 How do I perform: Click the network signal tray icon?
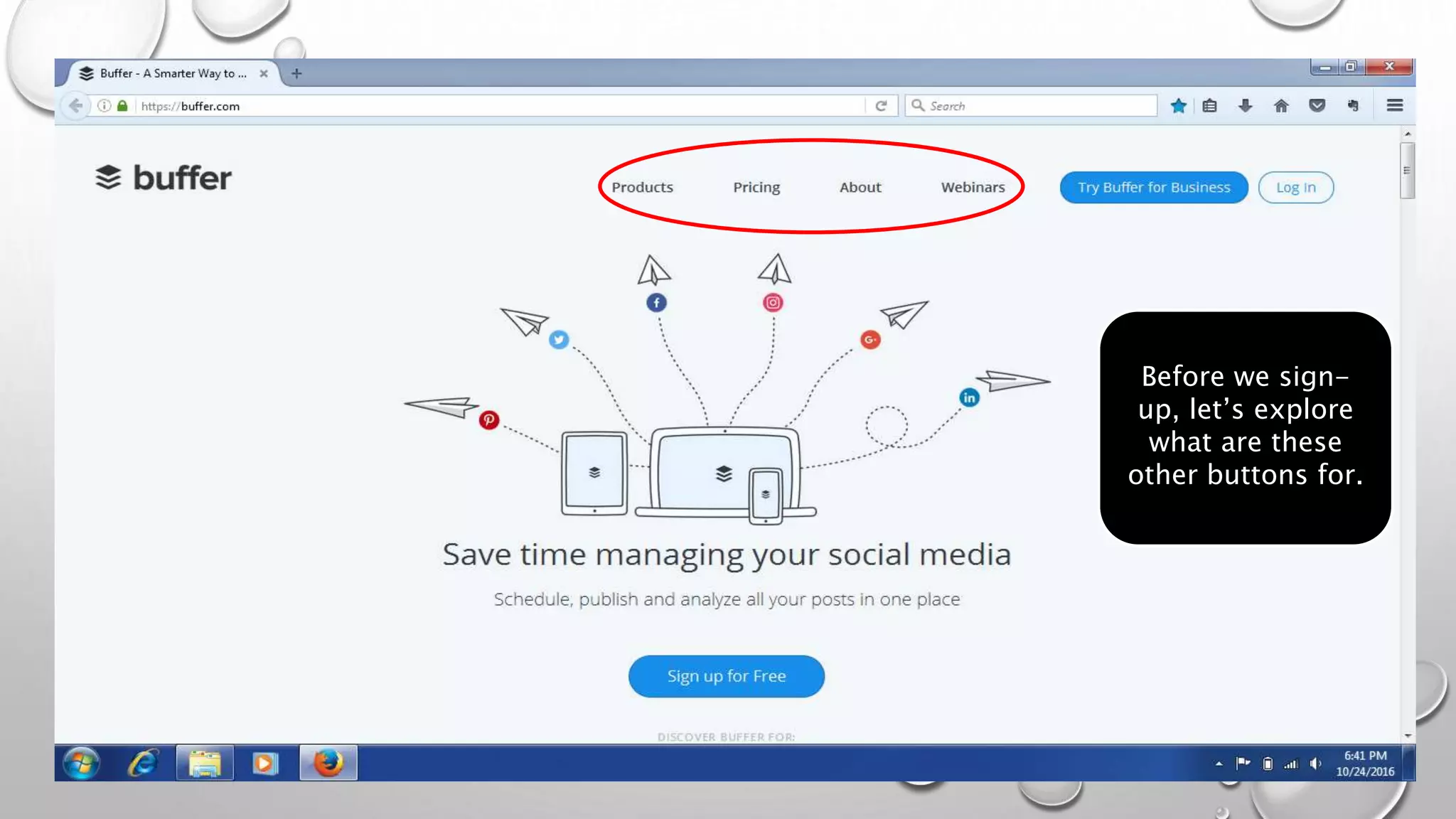click(x=1291, y=764)
